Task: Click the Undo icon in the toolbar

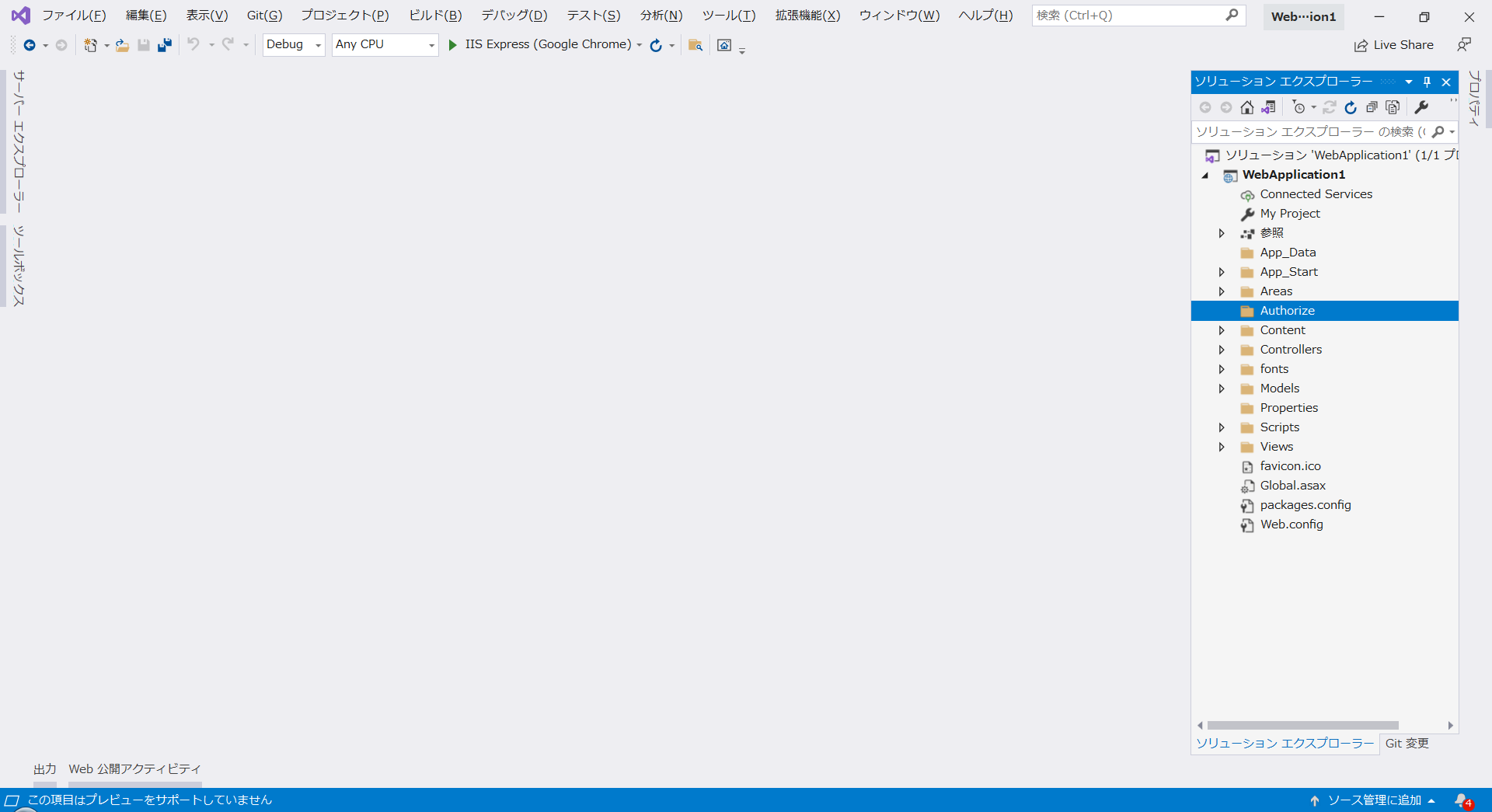Action: [x=193, y=45]
